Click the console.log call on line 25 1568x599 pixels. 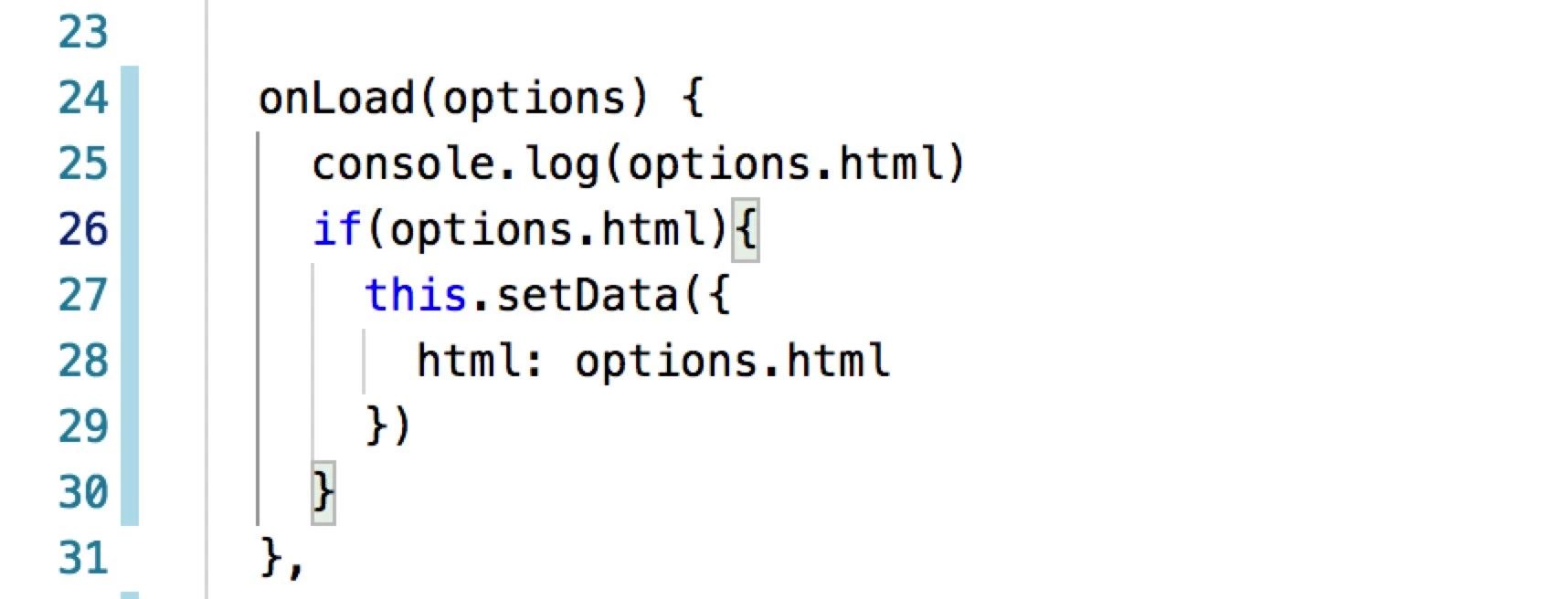tap(455, 164)
